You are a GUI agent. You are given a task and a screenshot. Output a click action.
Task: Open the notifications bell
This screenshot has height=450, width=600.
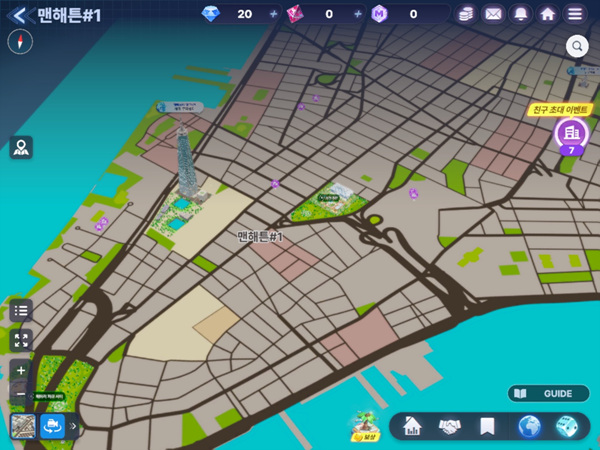pyautogui.click(x=520, y=14)
